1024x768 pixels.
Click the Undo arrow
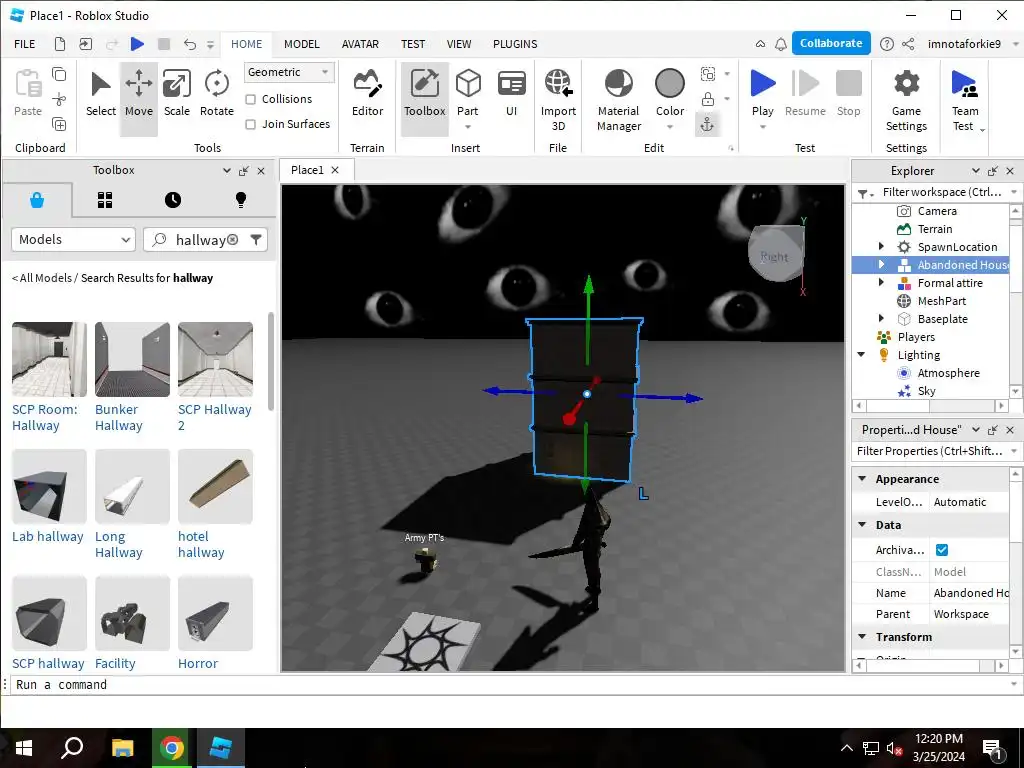pos(189,44)
